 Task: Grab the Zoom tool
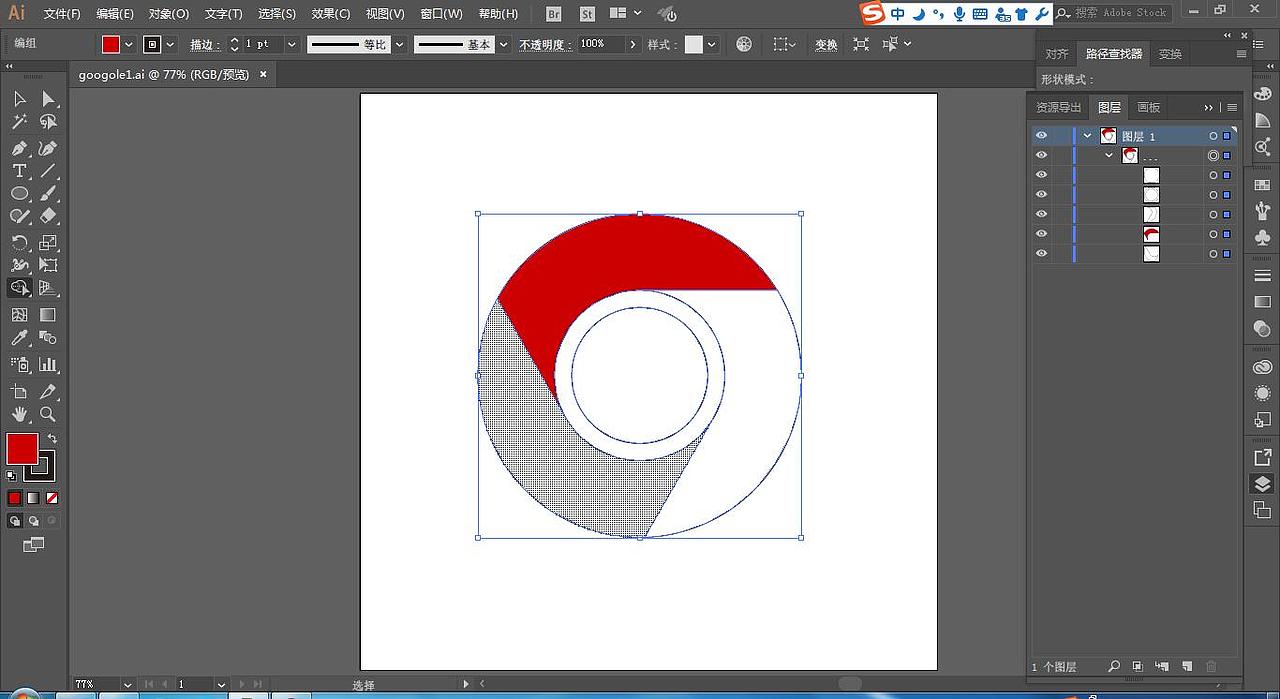(48, 414)
